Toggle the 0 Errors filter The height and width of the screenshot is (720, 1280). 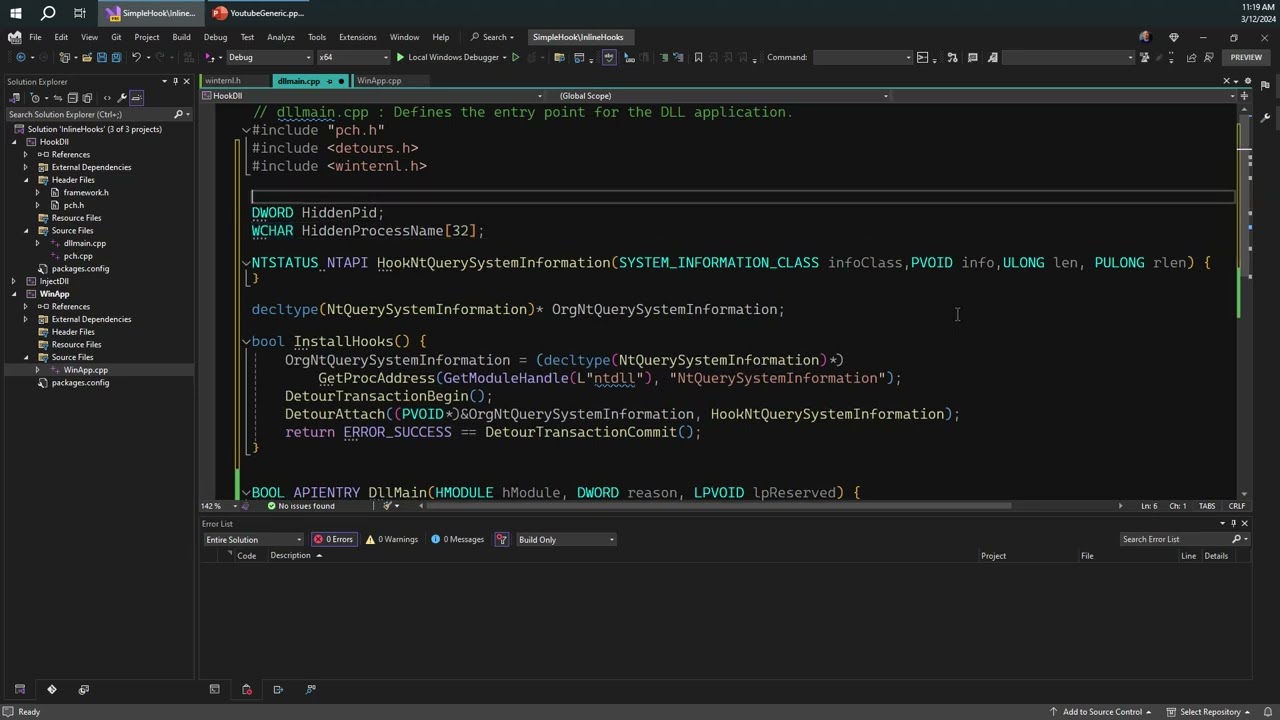pos(333,539)
